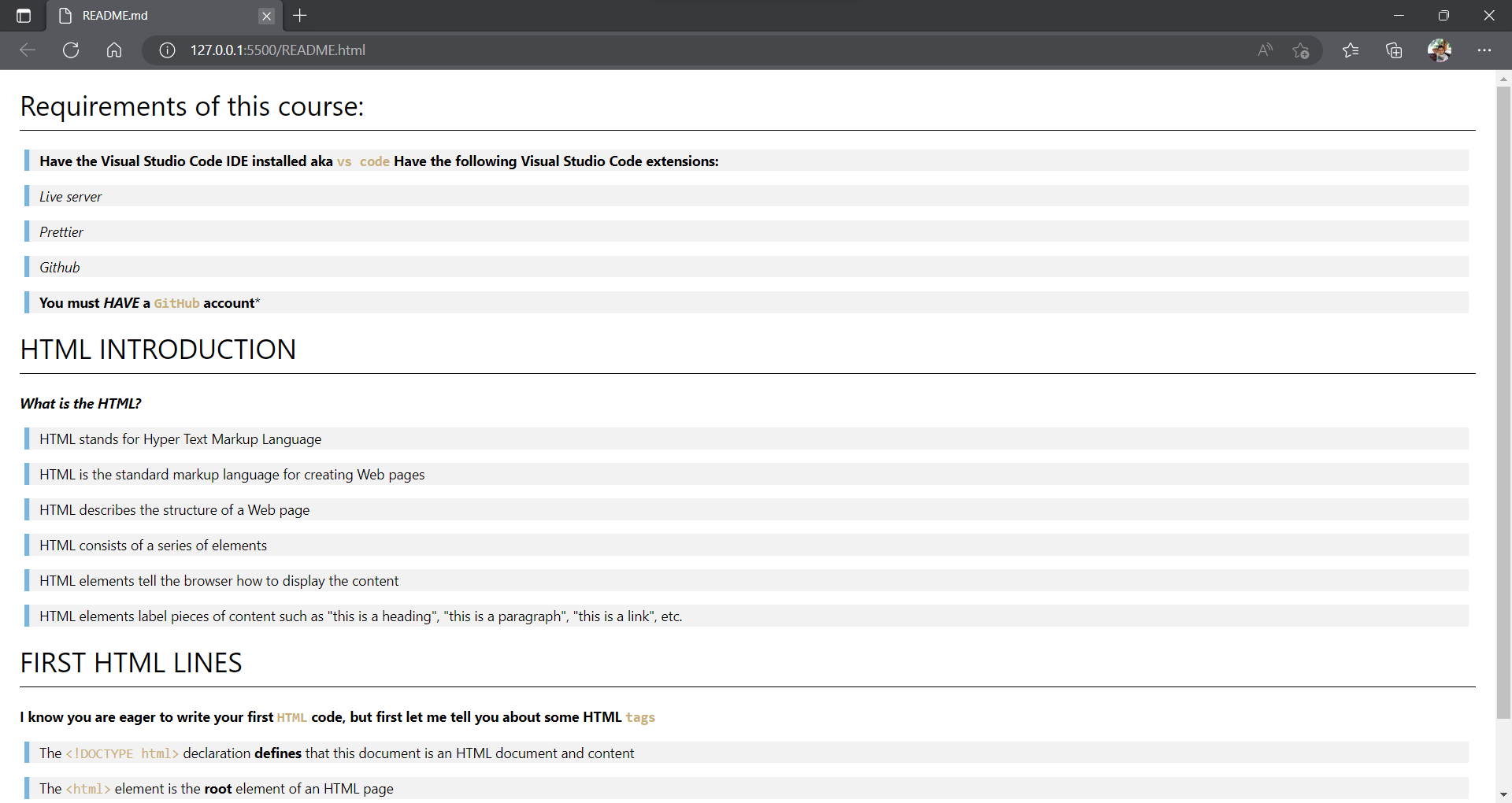Open the Favorites panel
This screenshot has height=803, width=1512.
tap(1351, 50)
